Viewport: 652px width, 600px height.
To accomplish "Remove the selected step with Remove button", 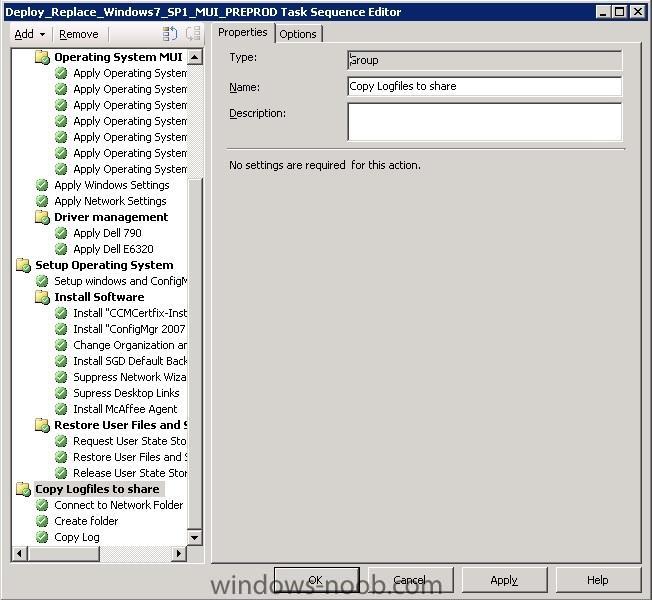I will tap(78, 34).
